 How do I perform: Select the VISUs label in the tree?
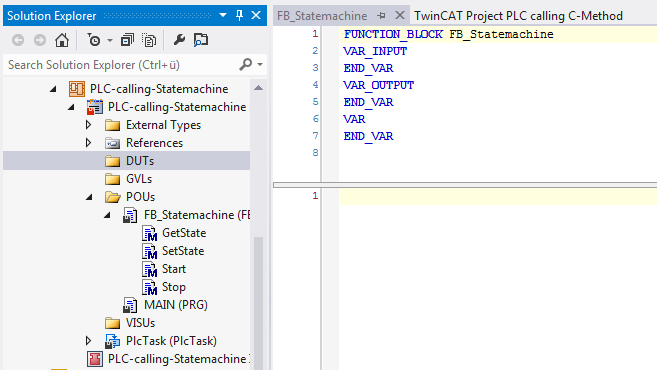tap(140, 323)
